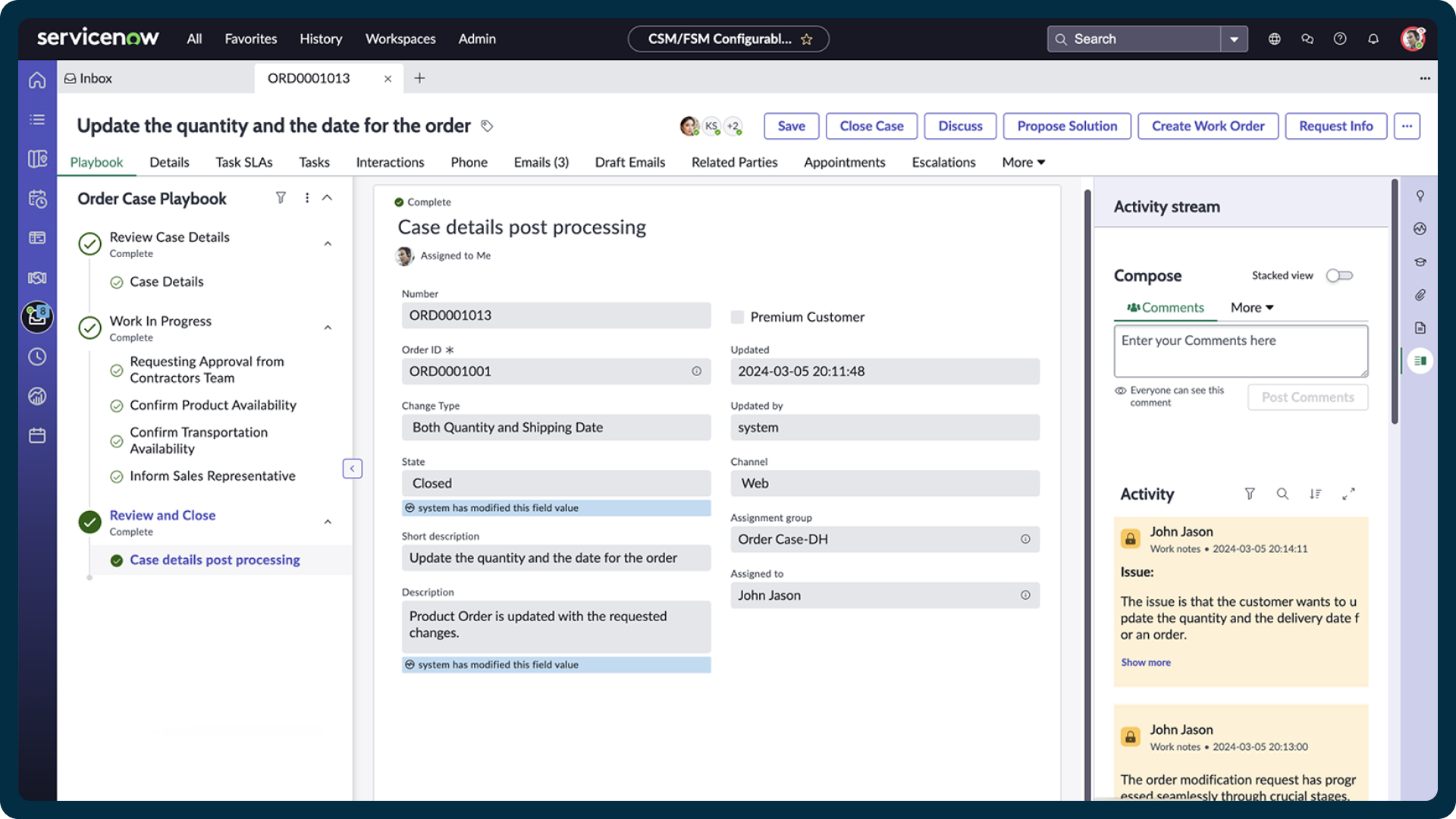Open the Workspaces menu
The width and height of the screenshot is (1456, 819).
click(x=400, y=39)
